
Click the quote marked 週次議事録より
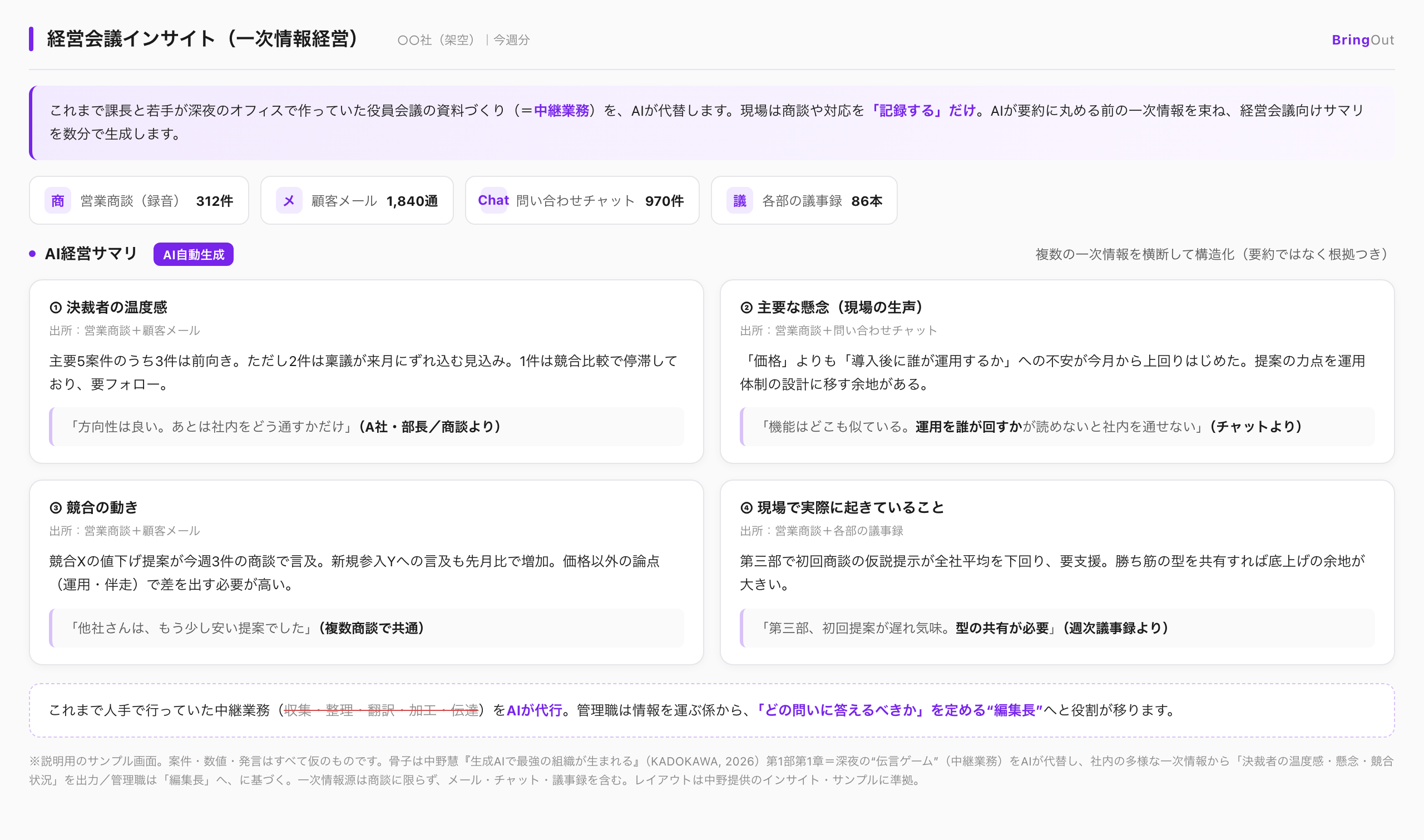pyautogui.click(x=1057, y=628)
